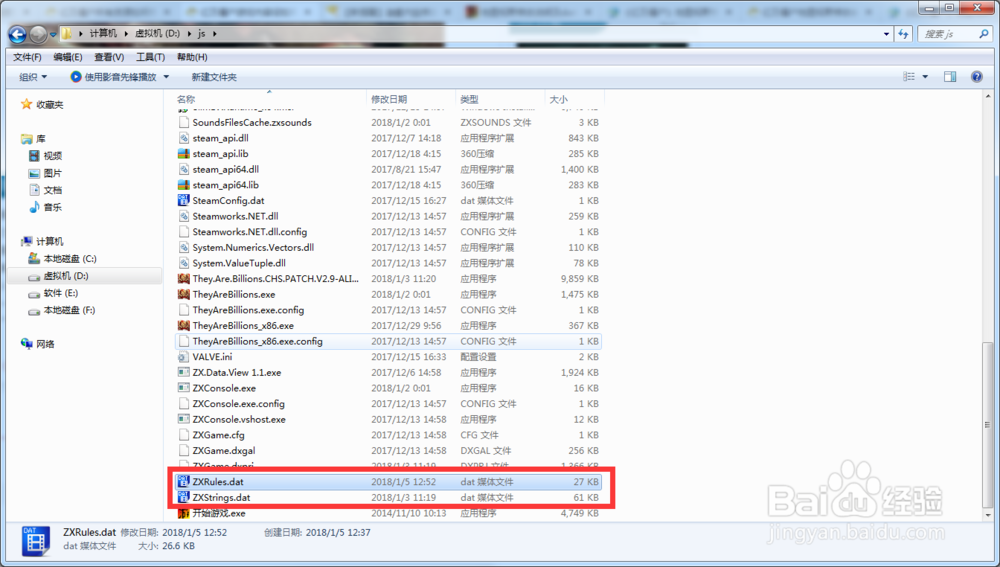
Task: Open 图片 library in sidebar
Action: coord(52,173)
